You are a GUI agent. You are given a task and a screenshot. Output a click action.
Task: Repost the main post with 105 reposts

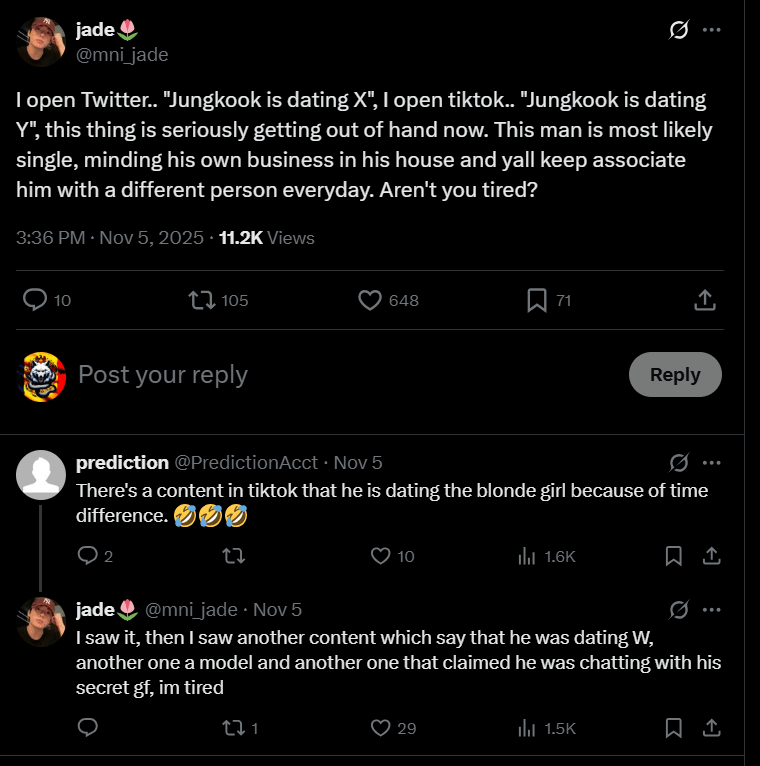202,300
